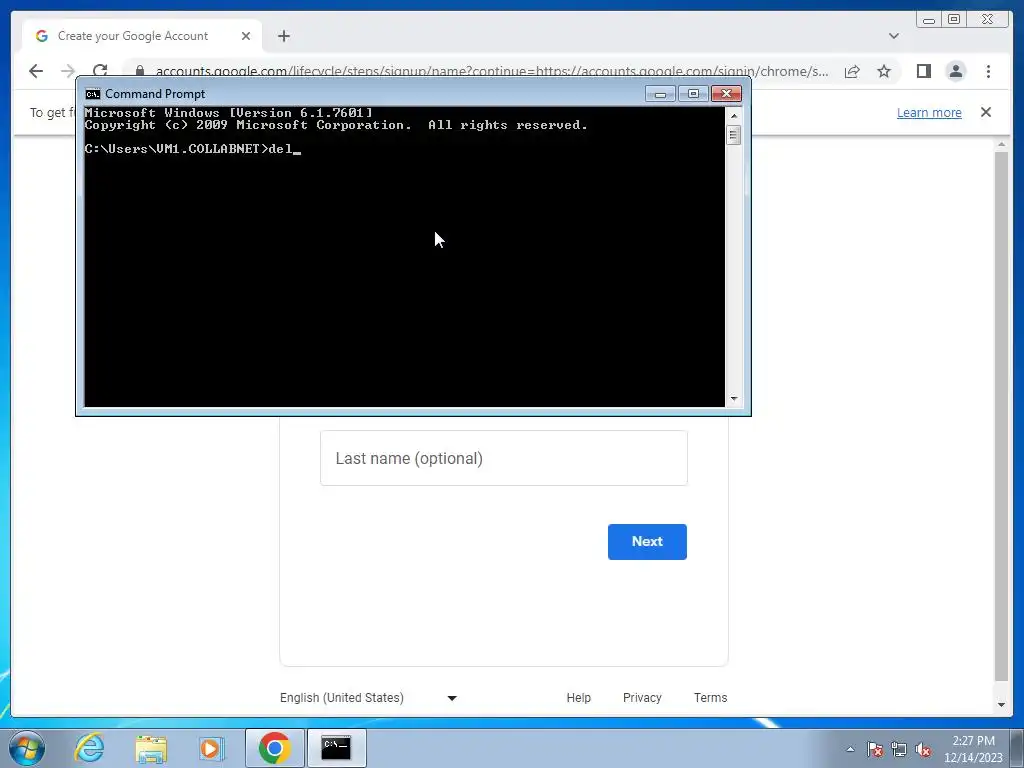Launch Windows Media Player from the taskbar
The width and height of the screenshot is (1024, 768).
(x=211, y=748)
